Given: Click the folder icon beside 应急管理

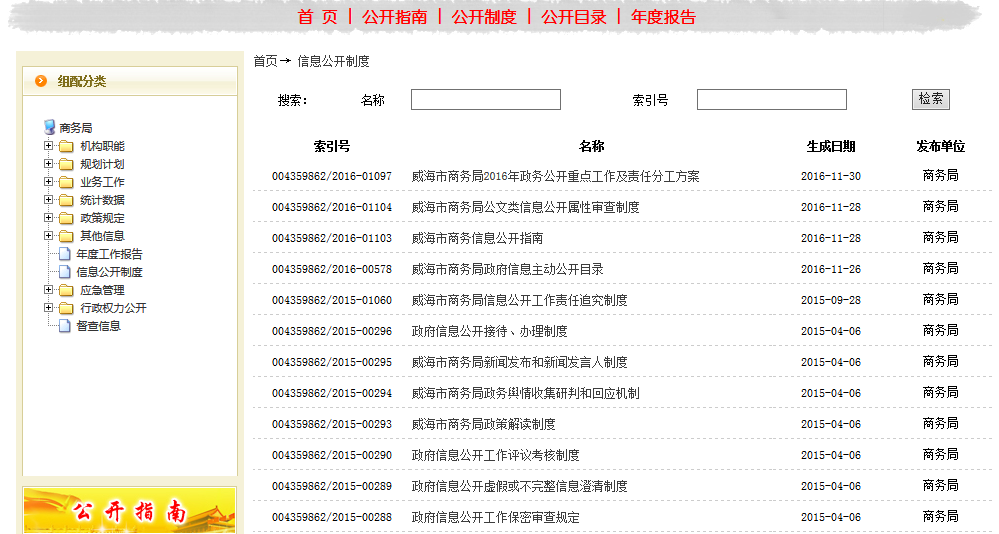Looking at the screenshot, I should point(66,290).
